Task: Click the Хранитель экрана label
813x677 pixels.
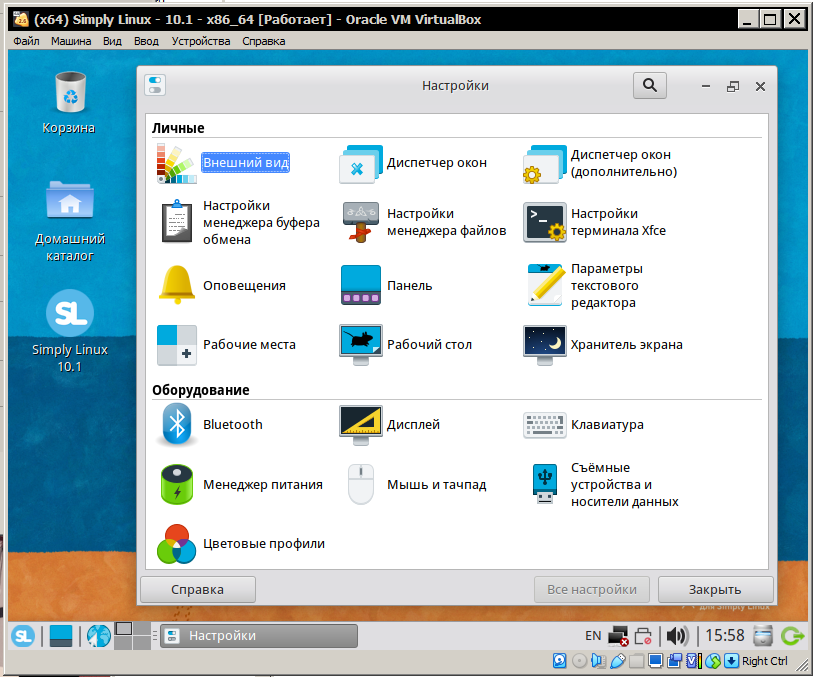Action: coord(626,345)
